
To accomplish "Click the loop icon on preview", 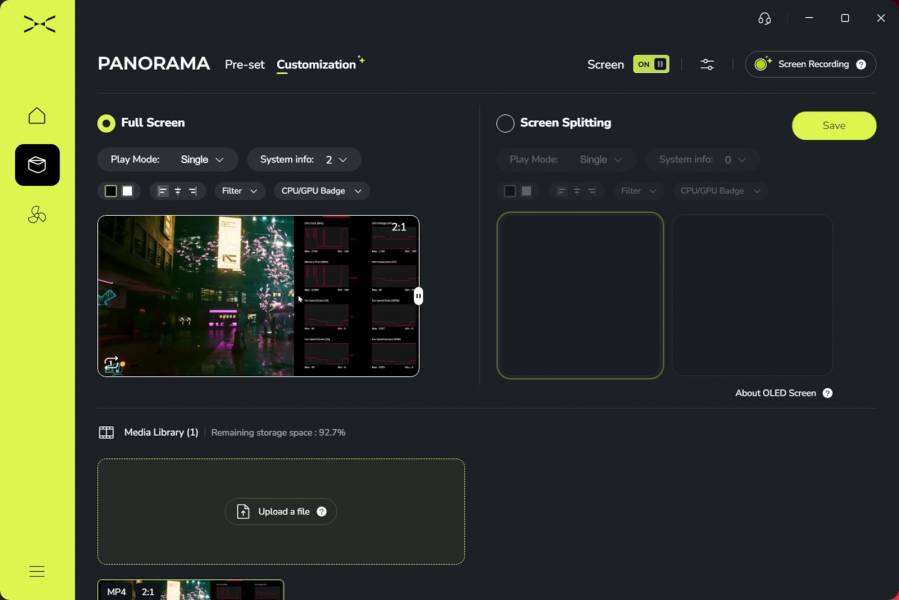I will (x=112, y=365).
